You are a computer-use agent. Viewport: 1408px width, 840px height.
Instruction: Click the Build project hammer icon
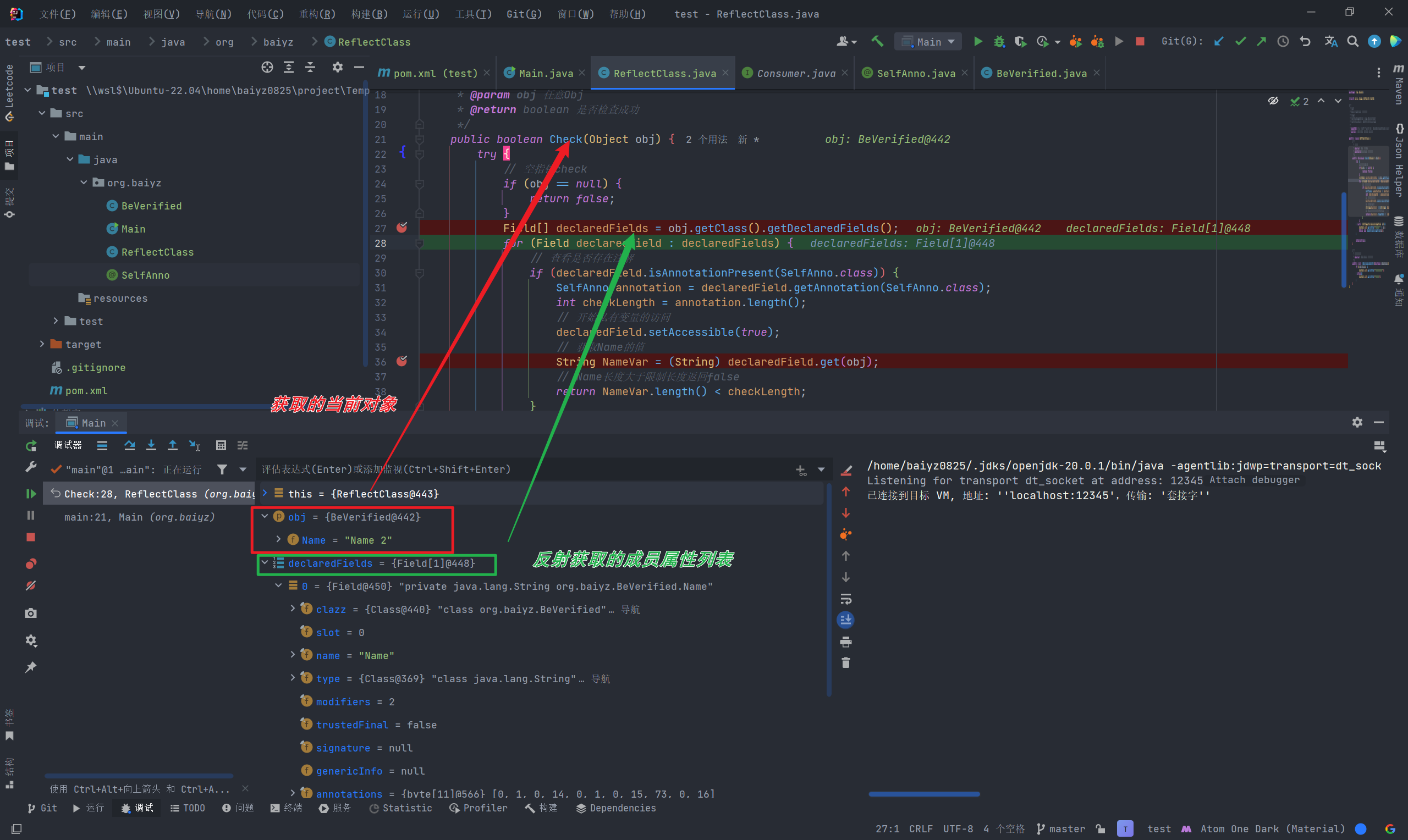click(x=877, y=41)
